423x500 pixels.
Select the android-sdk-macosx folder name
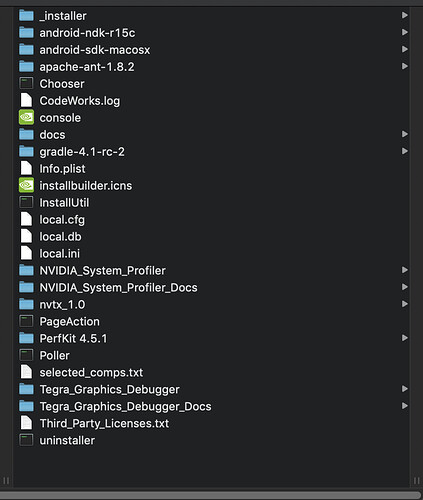[95, 50]
